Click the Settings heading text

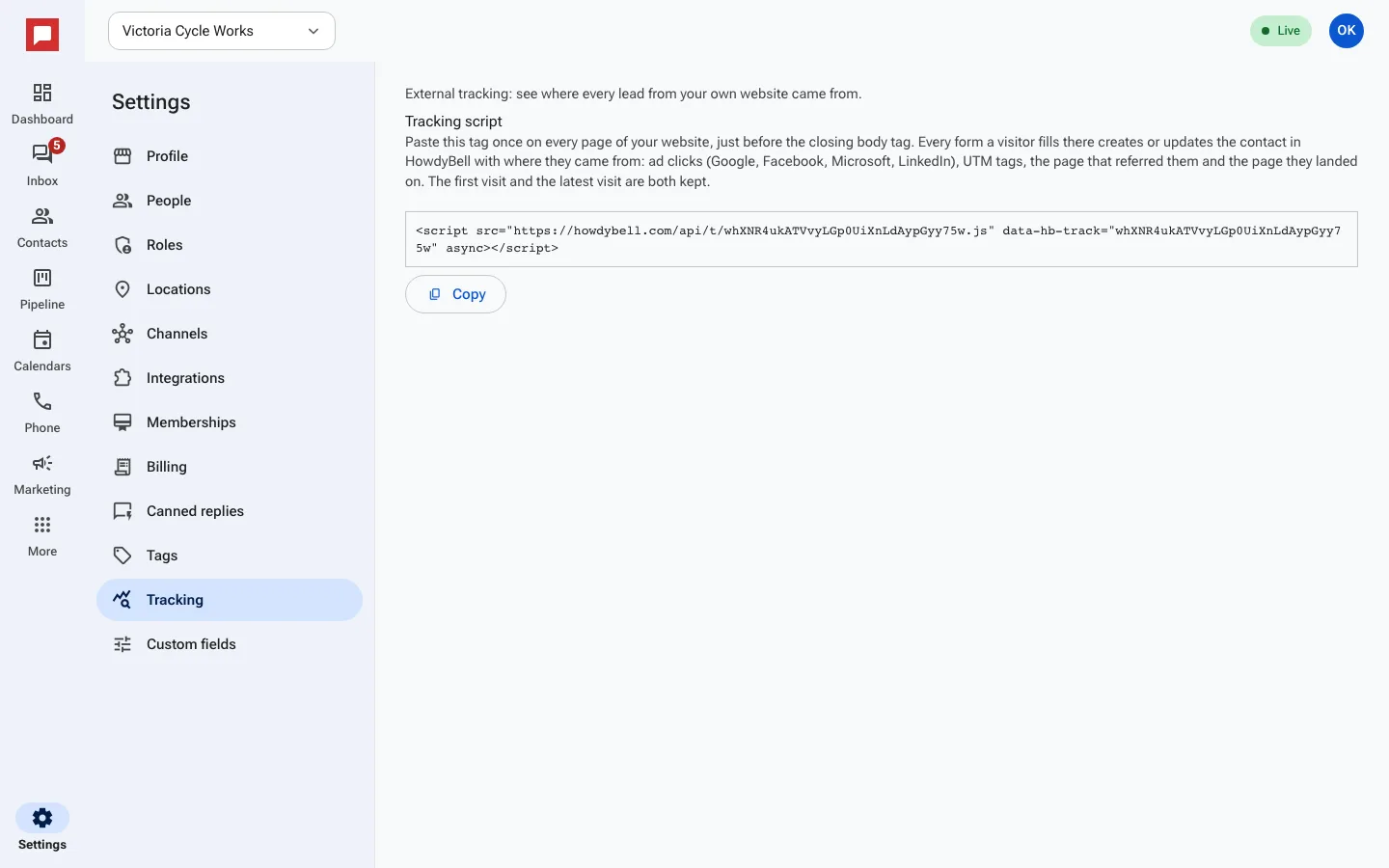(151, 102)
